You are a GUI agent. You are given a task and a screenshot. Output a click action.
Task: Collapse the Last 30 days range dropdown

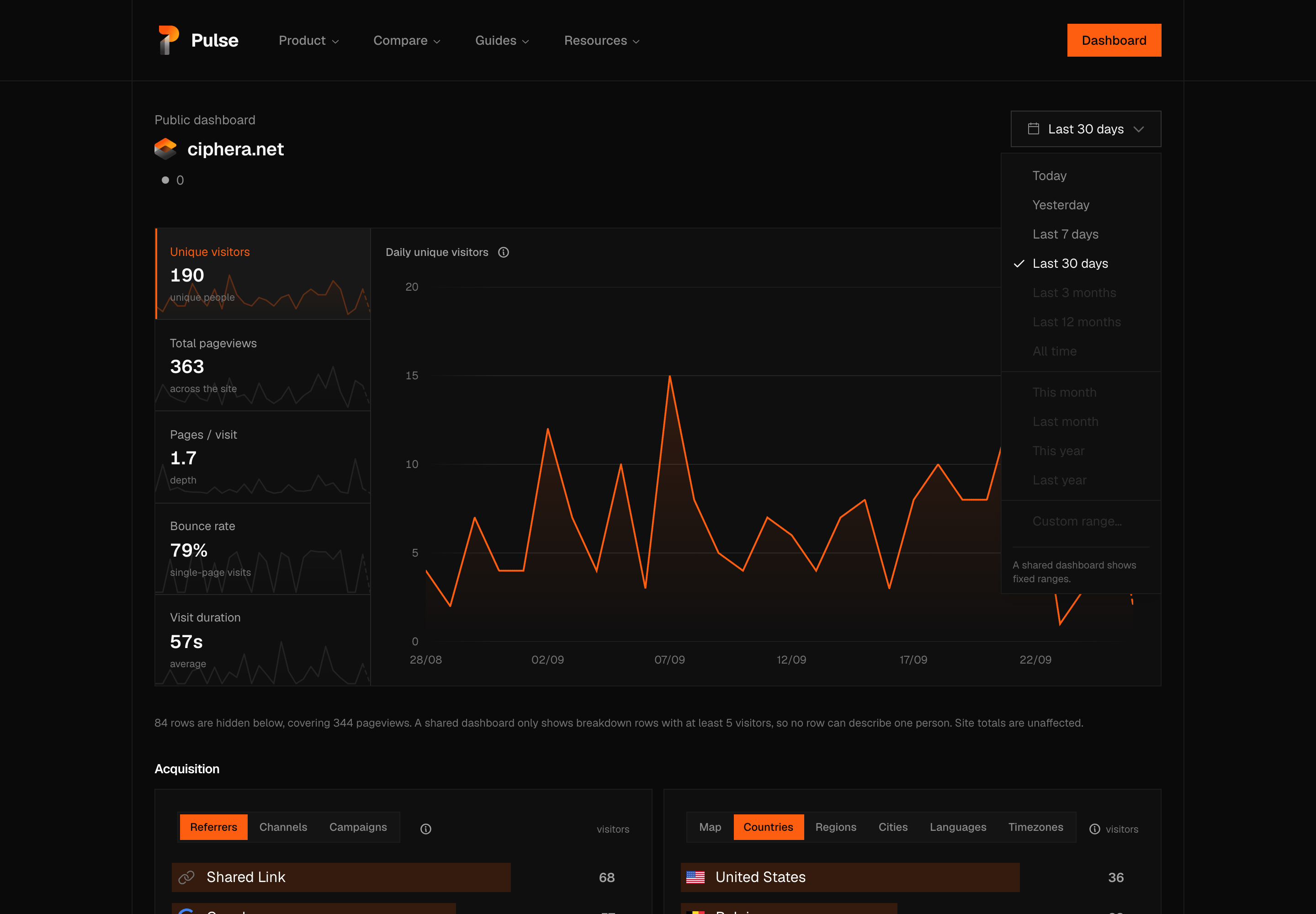coord(1086,129)
